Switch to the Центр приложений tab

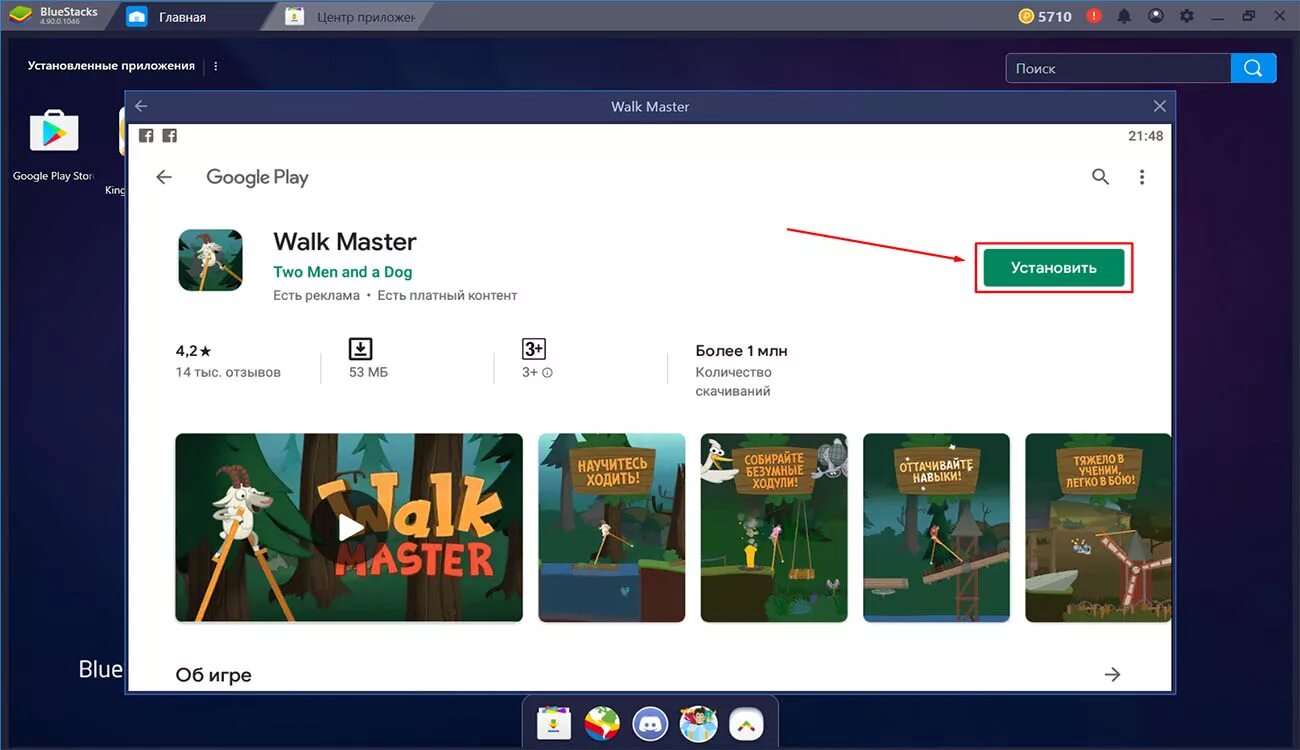click(x=348, y=17)
